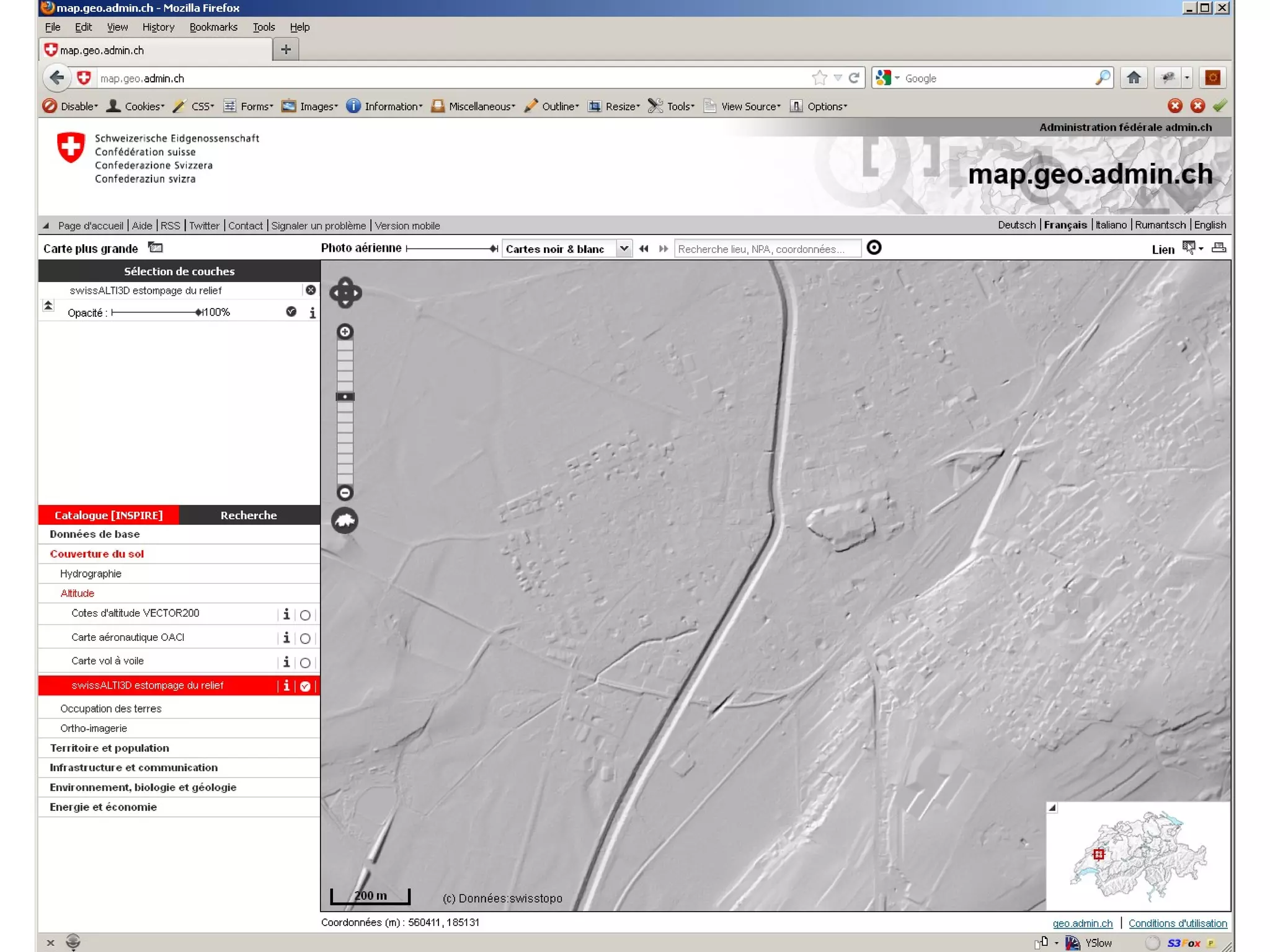The image size is (1270, 952).
Task: Open Cartes noir & blanc dropdown
Action: click(x=624, y=249)
